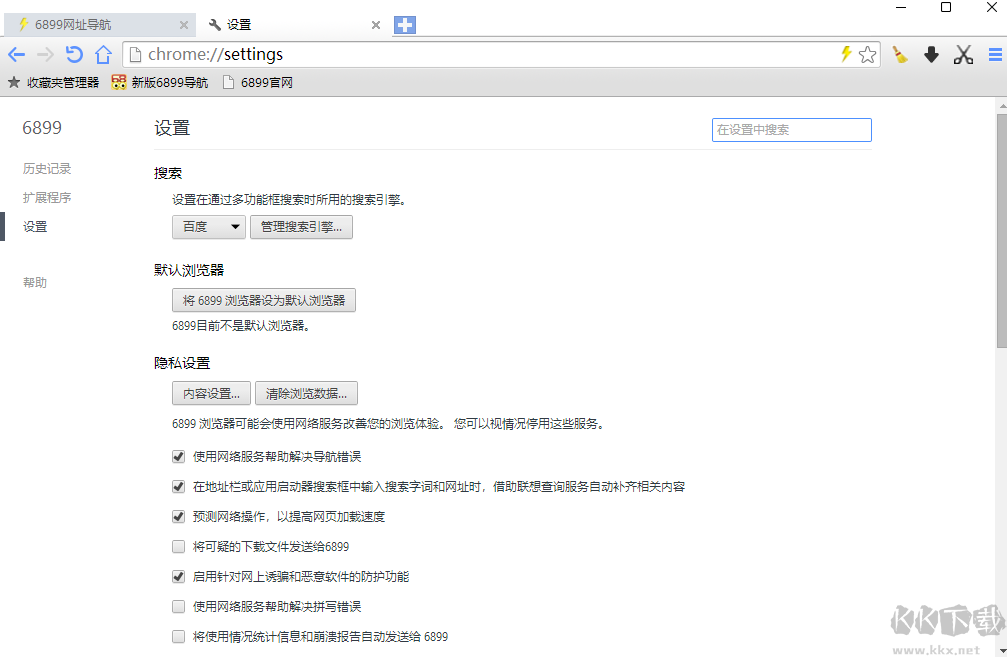The height and width of the screenshot is (657, 1007).
Task: Click the 清除浏览数据 button
Action: tap(306, 393)
